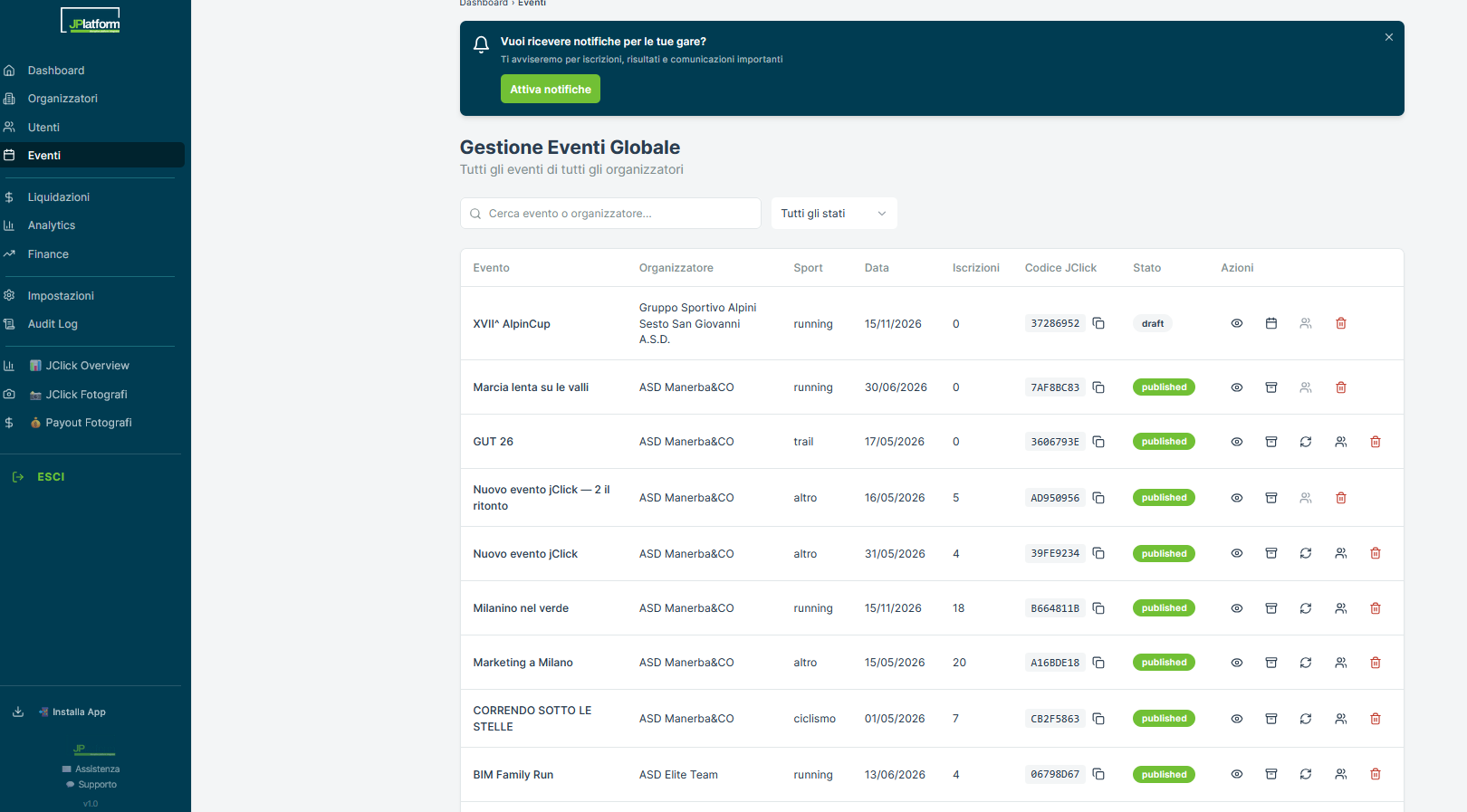
Task: Click the draft status badge
Action: click(1153, 323)
